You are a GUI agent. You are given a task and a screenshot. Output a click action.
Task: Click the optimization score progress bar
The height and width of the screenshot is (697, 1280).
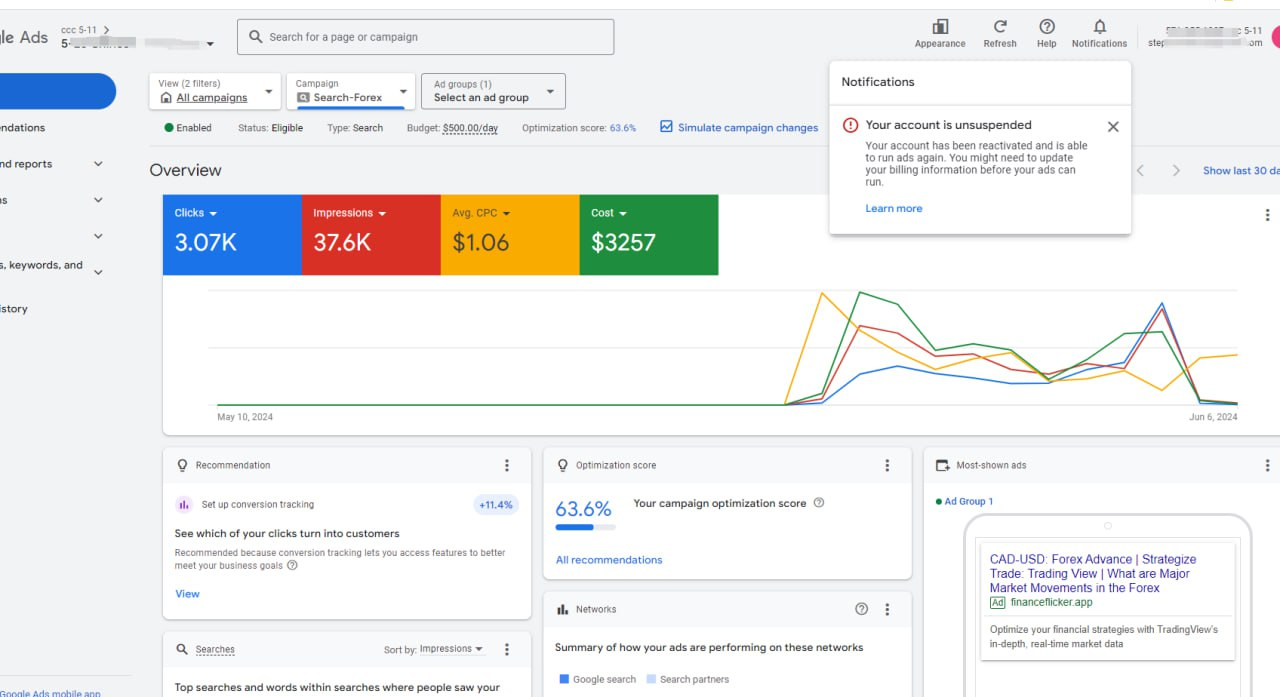(586, 527)
